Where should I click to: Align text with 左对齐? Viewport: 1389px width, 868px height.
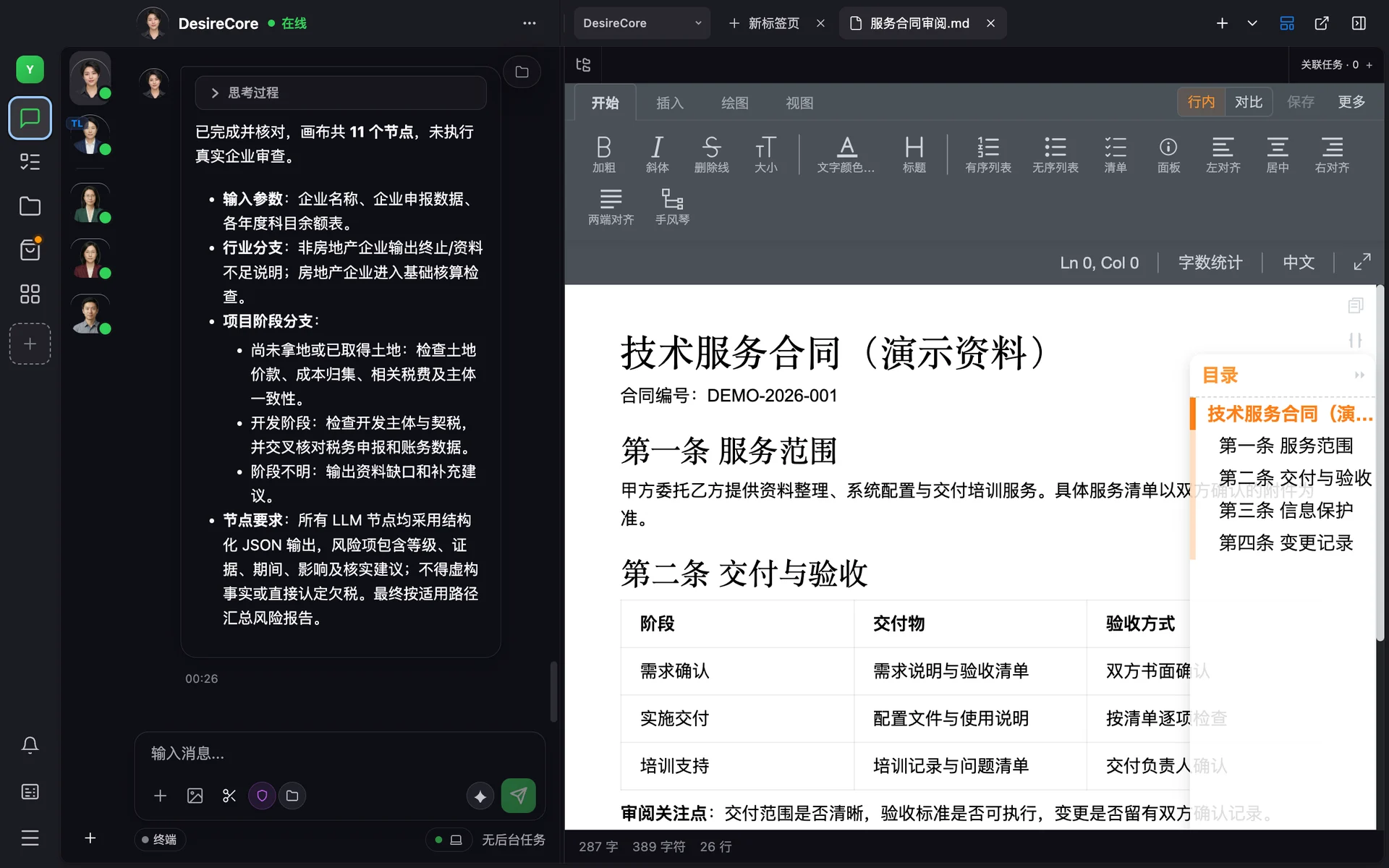(x=1223, y=155)
